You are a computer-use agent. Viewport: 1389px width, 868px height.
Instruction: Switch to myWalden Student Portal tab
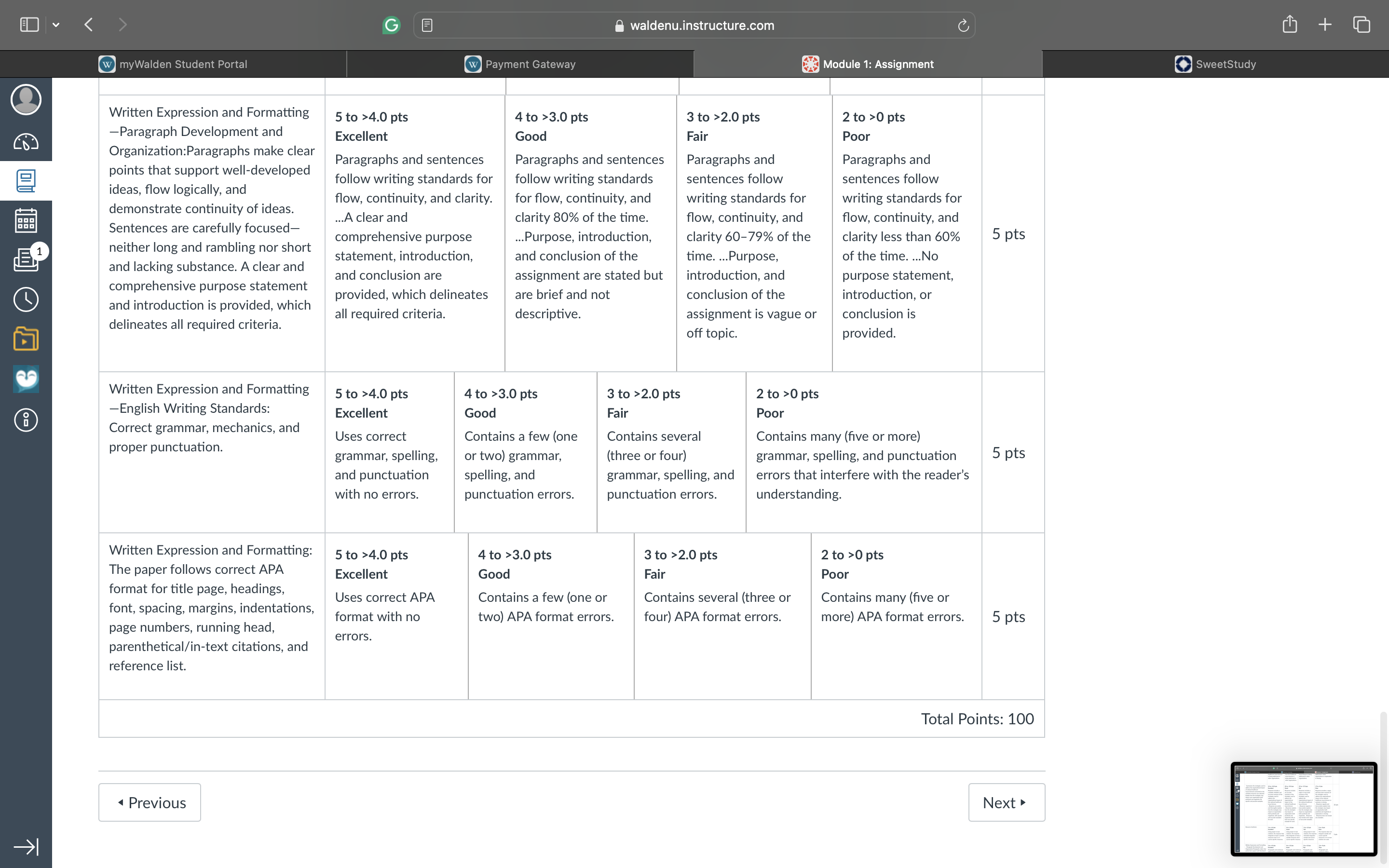[x=173, y=64]
